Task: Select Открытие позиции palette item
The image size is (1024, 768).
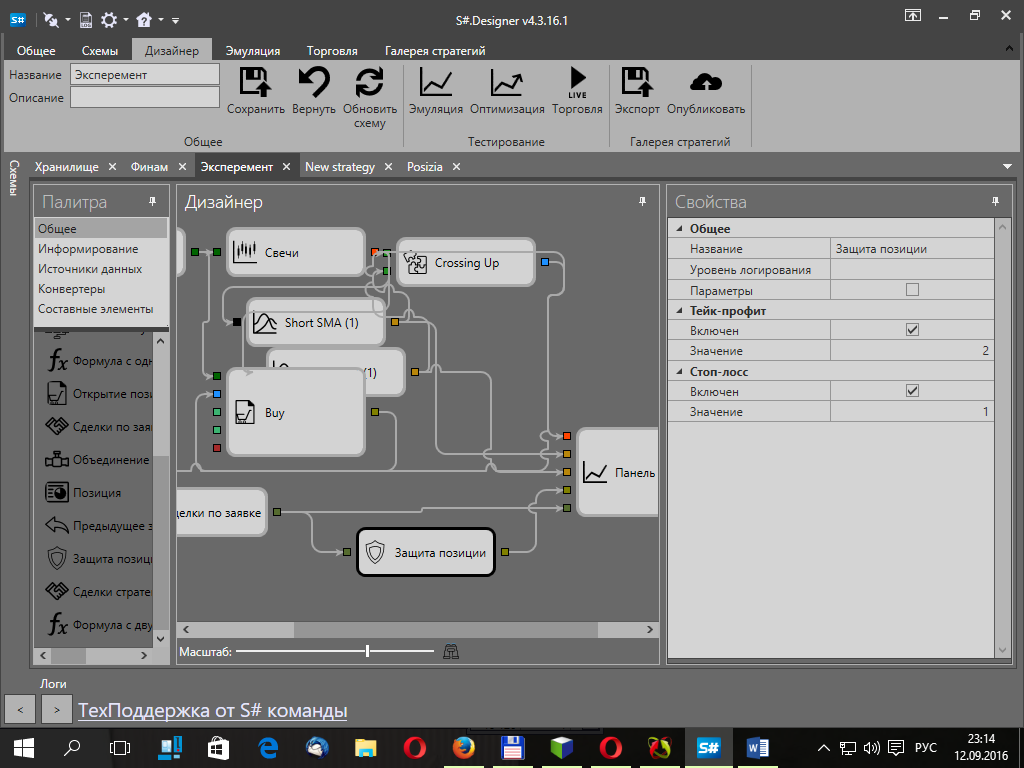Action: pyautogui.click(x=98, y=394)
